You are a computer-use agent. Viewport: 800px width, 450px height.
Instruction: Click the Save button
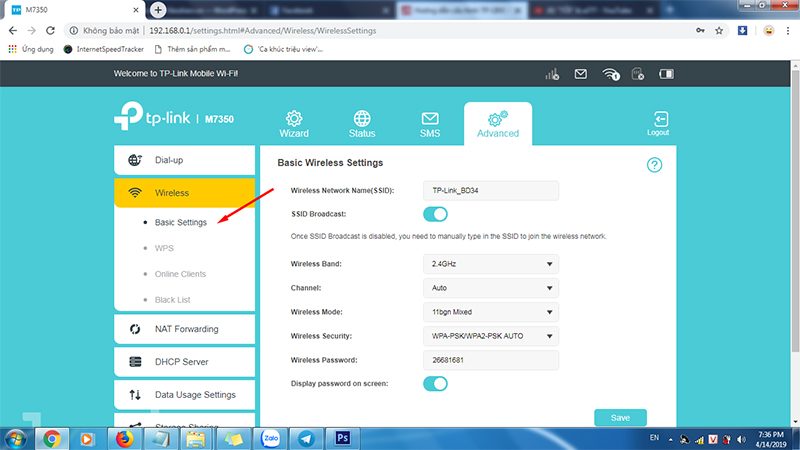click(x=620, y=418)
